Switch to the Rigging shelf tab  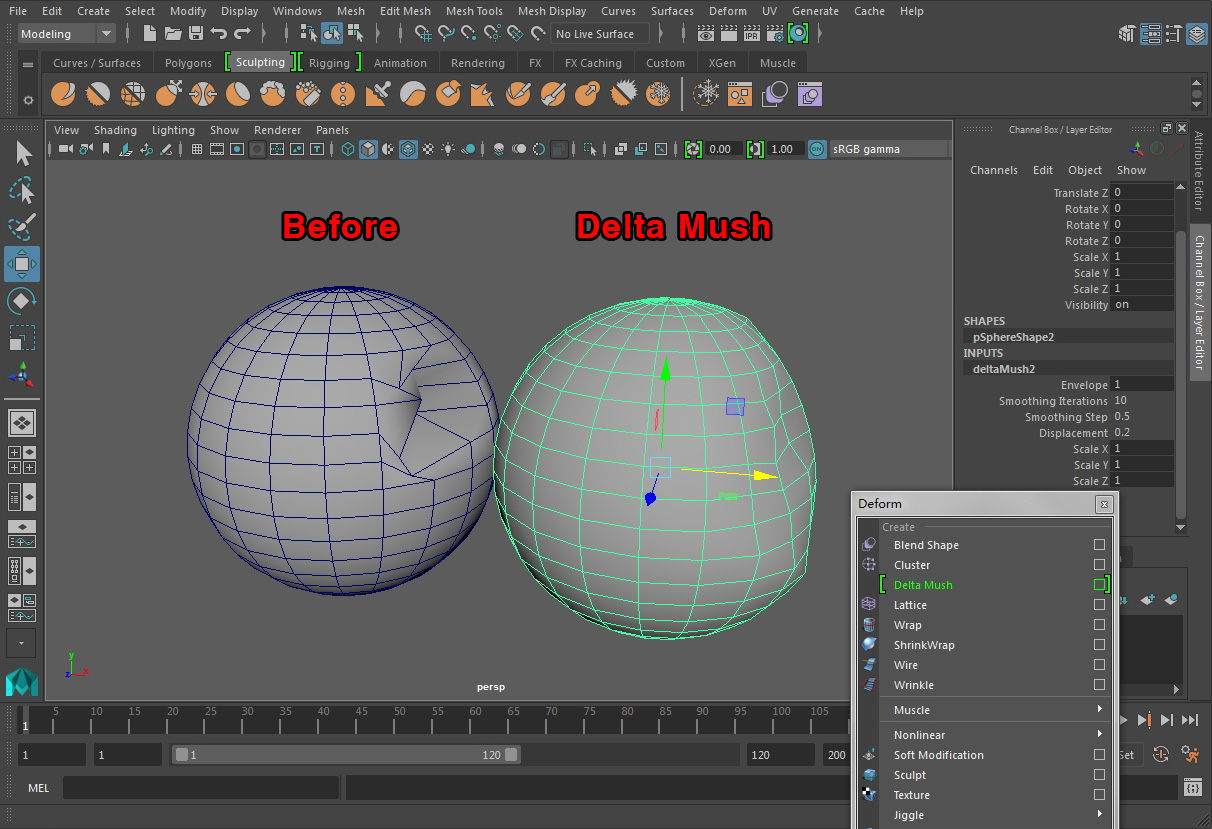[329, 63]
